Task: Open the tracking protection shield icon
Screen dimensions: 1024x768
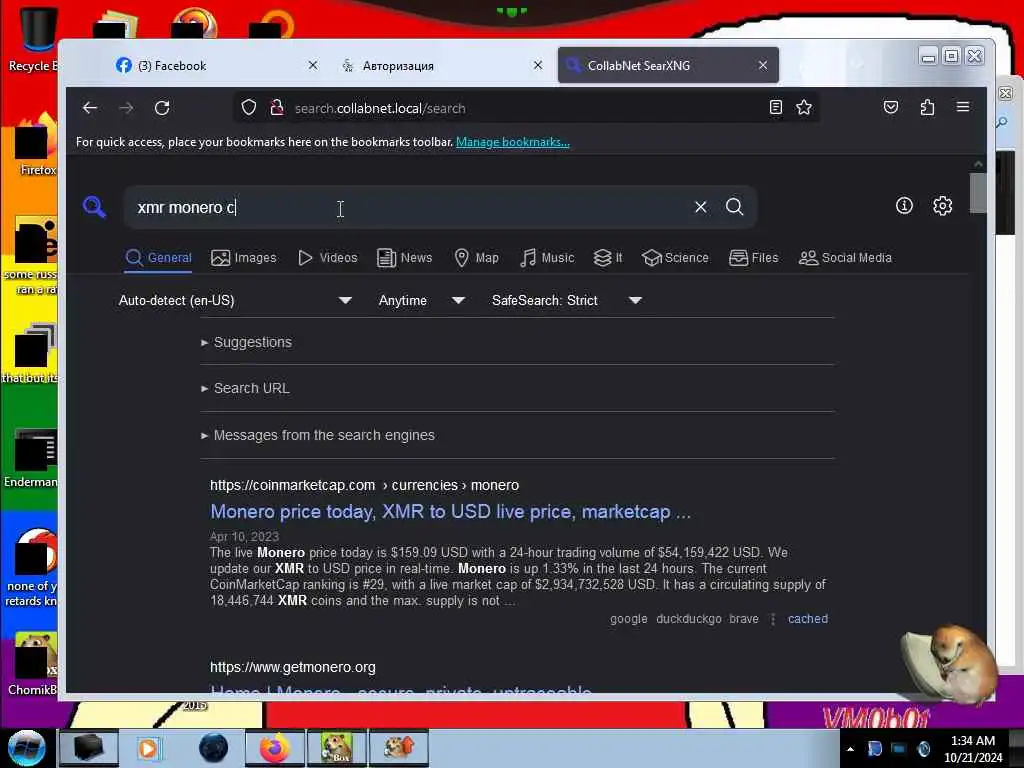Action: pos(249,108)
